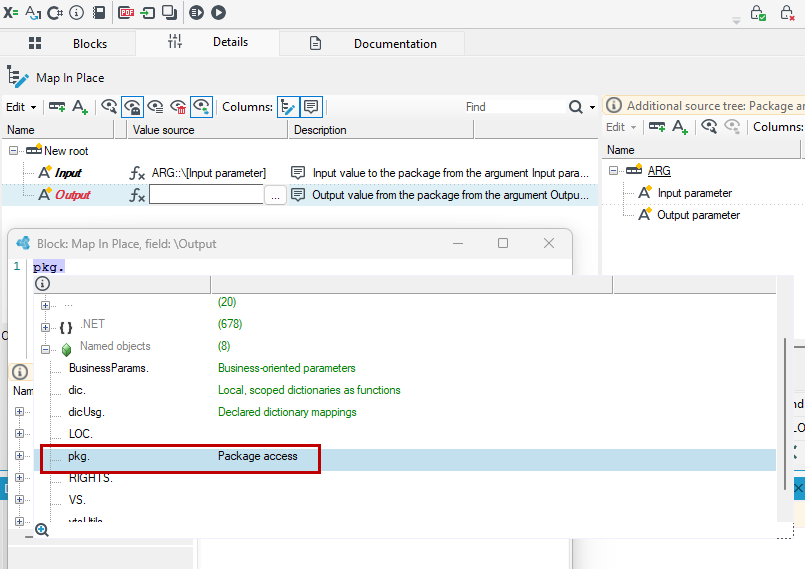Screen dimensions: 805x569
Task: Click the ellipsis button beside Output value field
Action: coord(275,195)
